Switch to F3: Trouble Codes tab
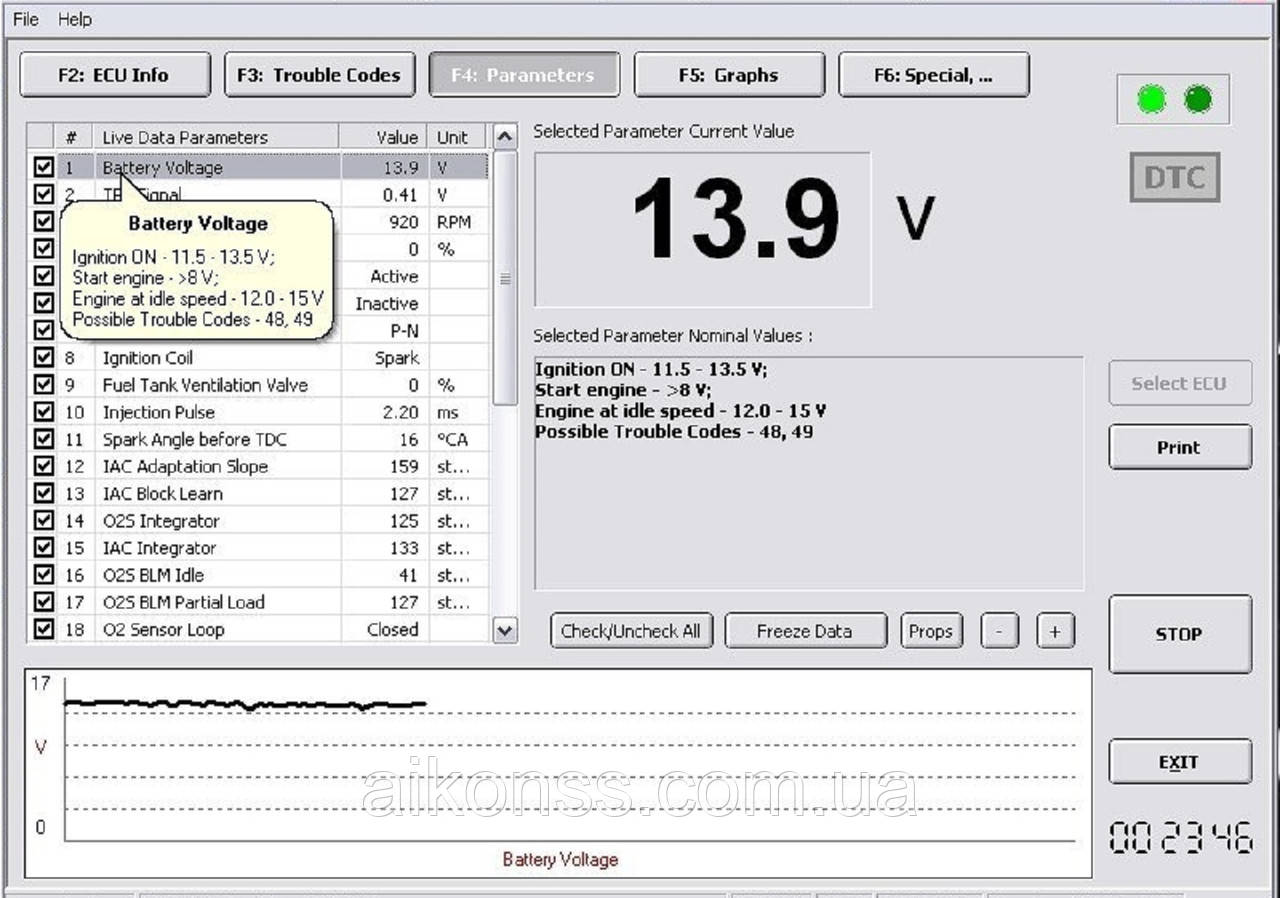This screenshot has width=1280, height=898. 319,75
